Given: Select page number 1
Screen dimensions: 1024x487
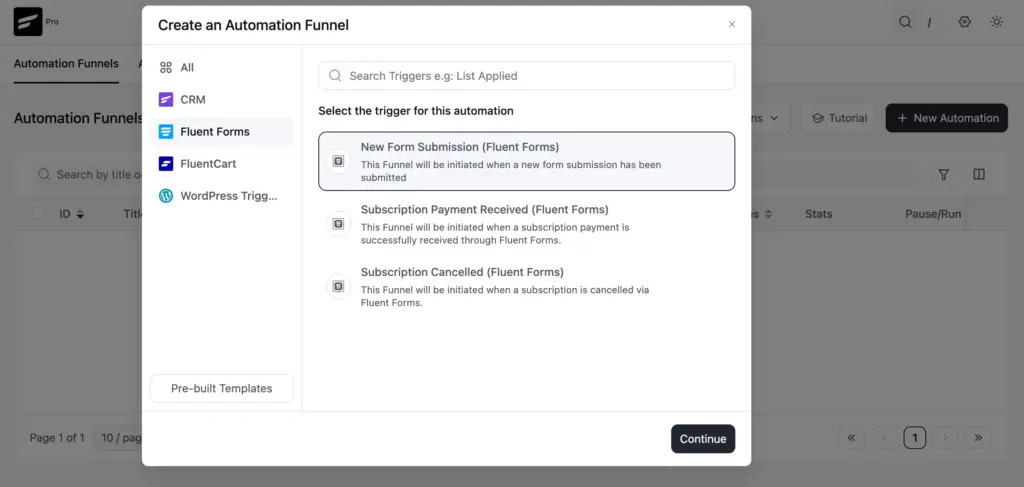Looking at the screenshot, I should tap(914, 438).
